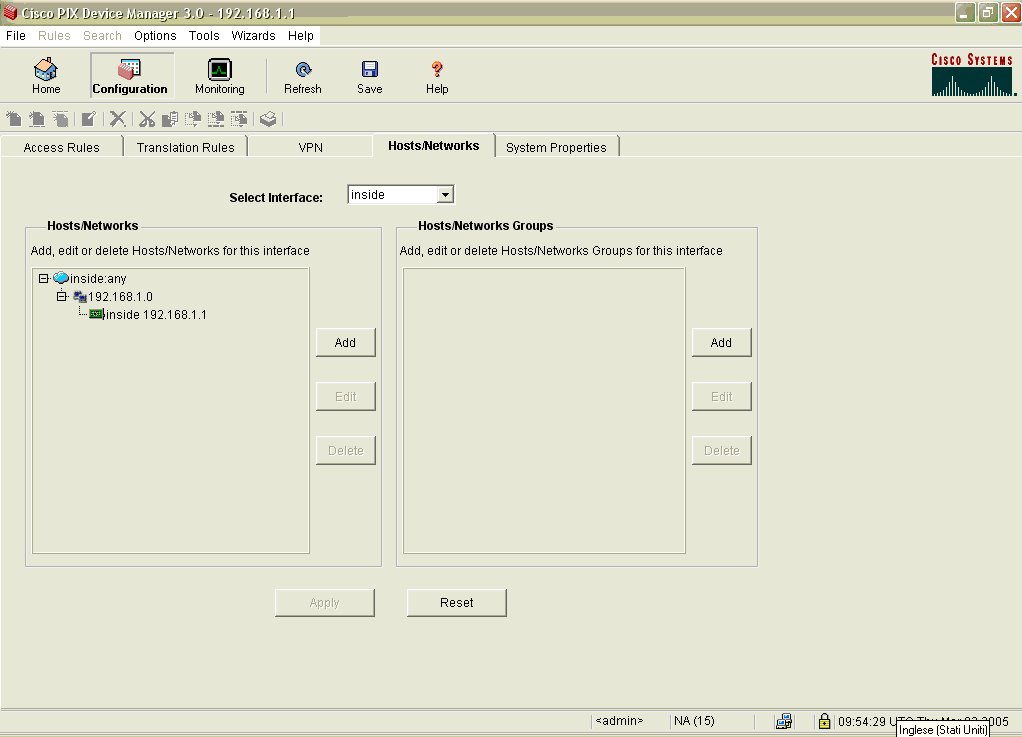
Task: Click Add in Hosts/Networks Groups panel
Action: [722, 343]
